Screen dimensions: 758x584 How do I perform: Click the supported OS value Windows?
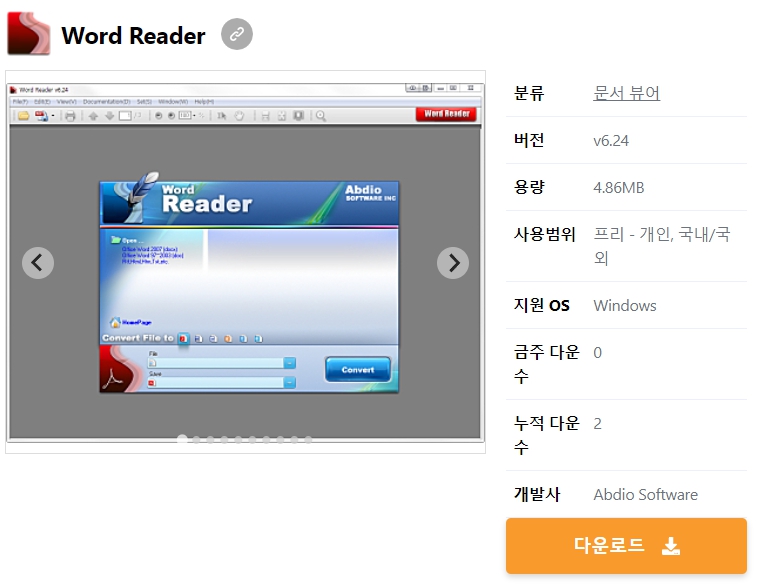click(x=625, y=306)
